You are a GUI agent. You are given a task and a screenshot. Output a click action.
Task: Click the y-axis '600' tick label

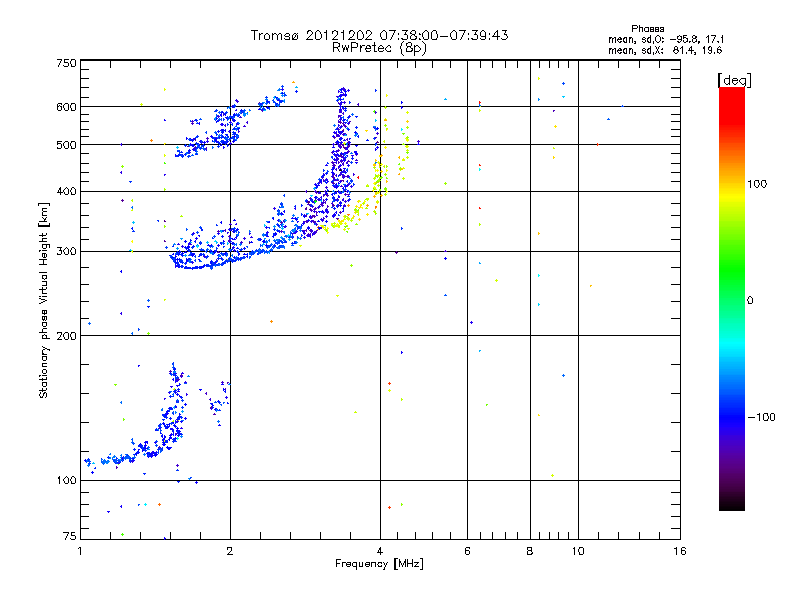pos(66,107)
